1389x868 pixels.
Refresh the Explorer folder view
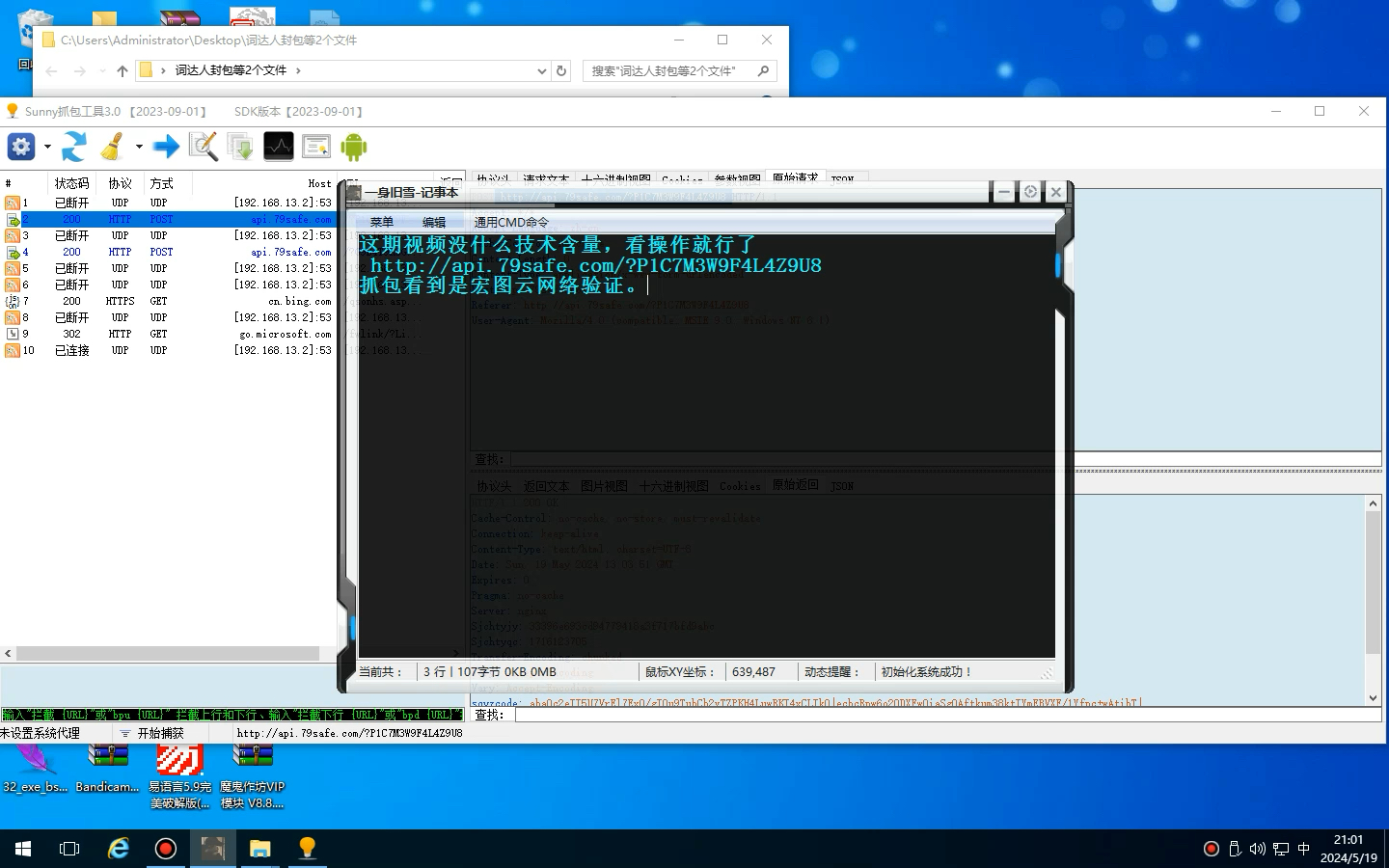(561, 70)
